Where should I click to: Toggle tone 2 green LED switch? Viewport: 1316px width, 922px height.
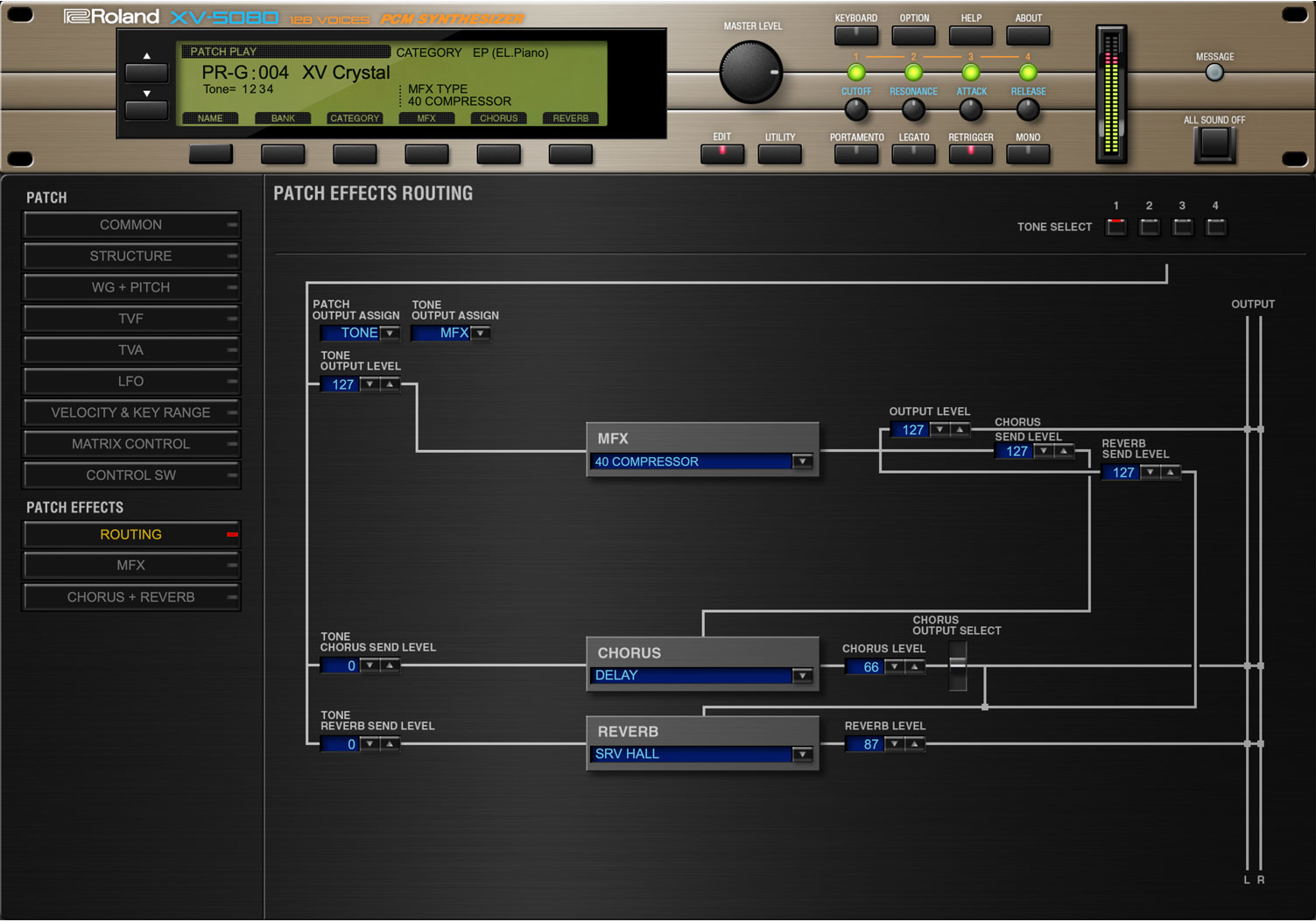coord(913,73)
